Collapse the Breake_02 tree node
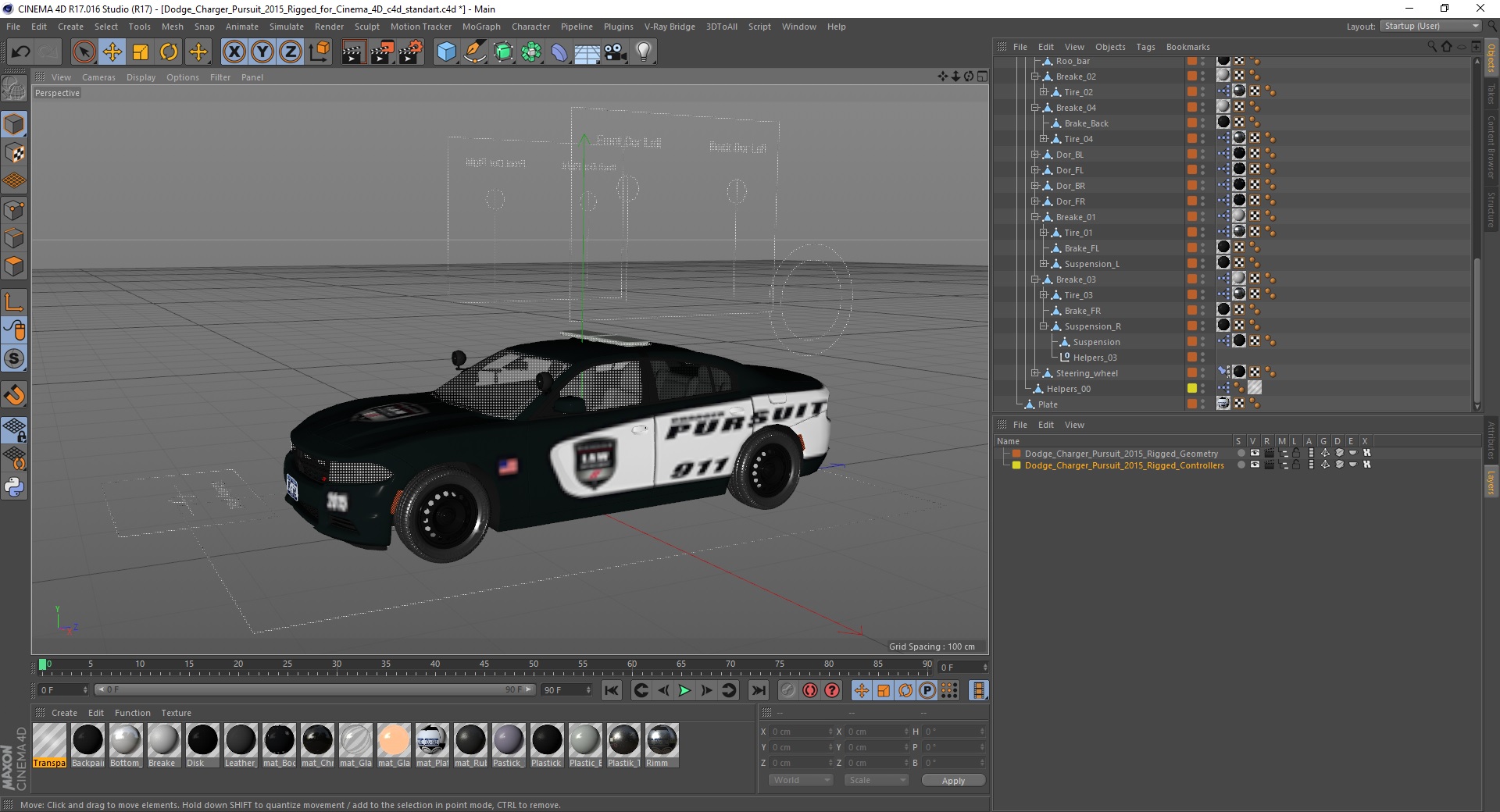 pos(1034,77)
